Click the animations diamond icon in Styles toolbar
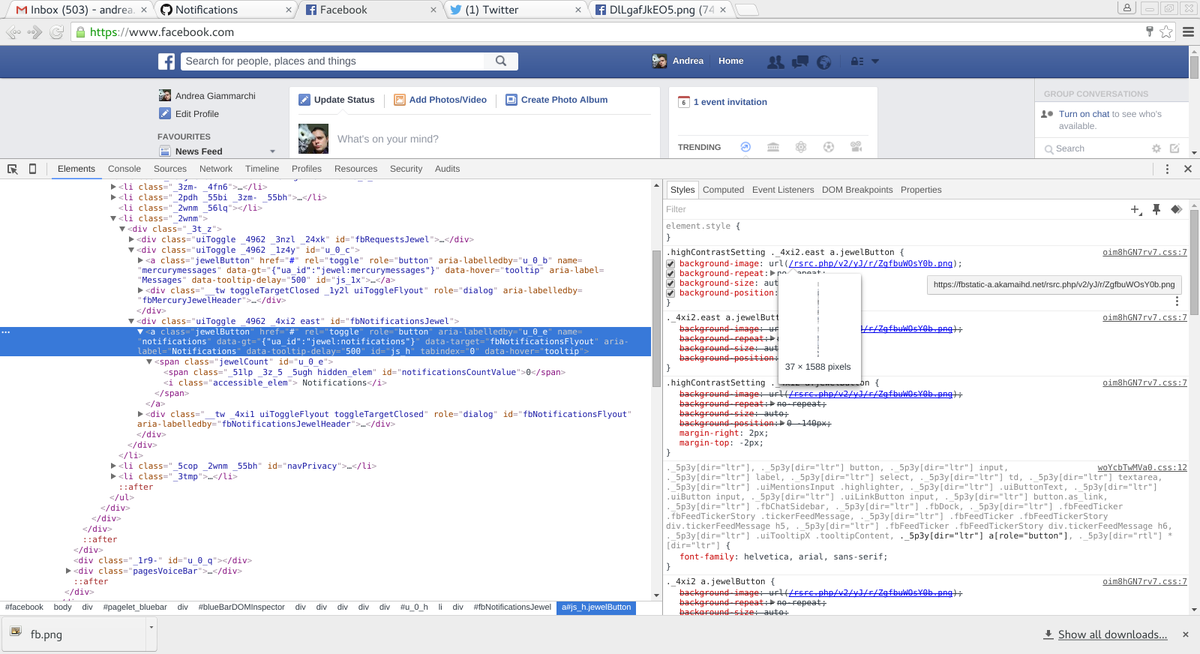Image resolution: width=1200 pixels, height=654 pixels. tap(1177, 210)
